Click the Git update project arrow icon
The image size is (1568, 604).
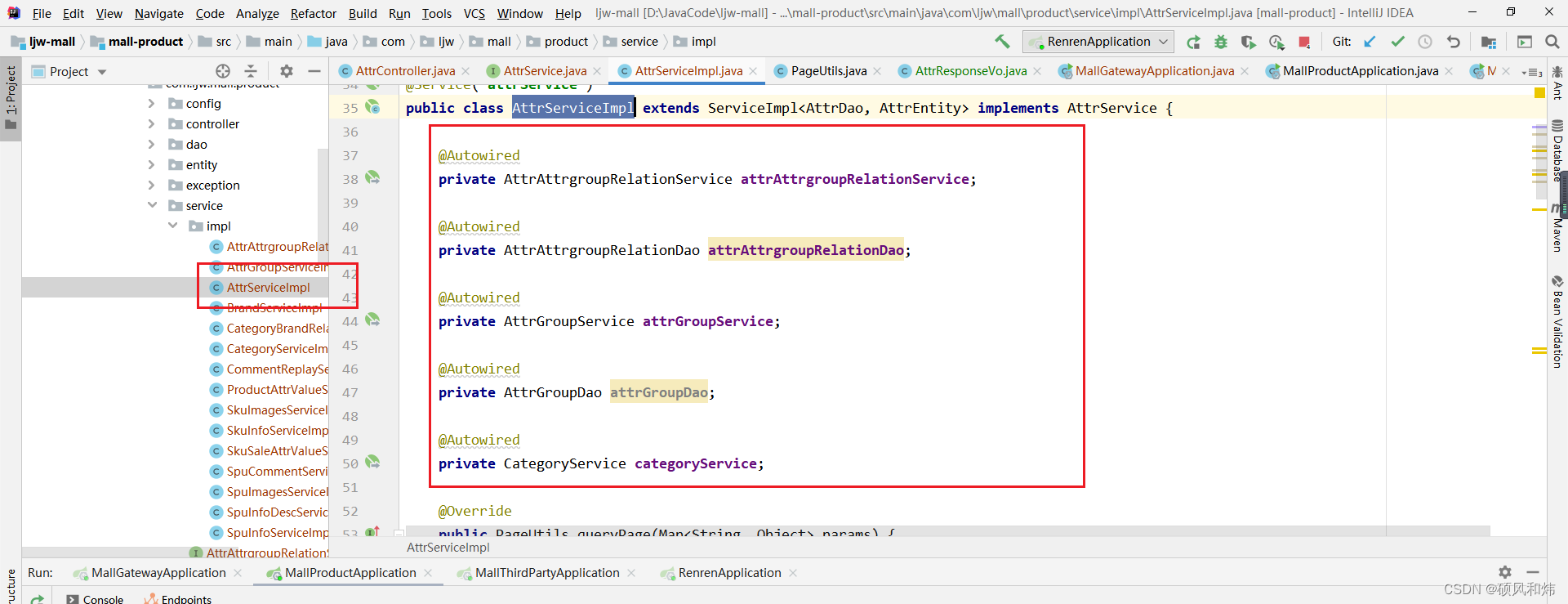1370,42
